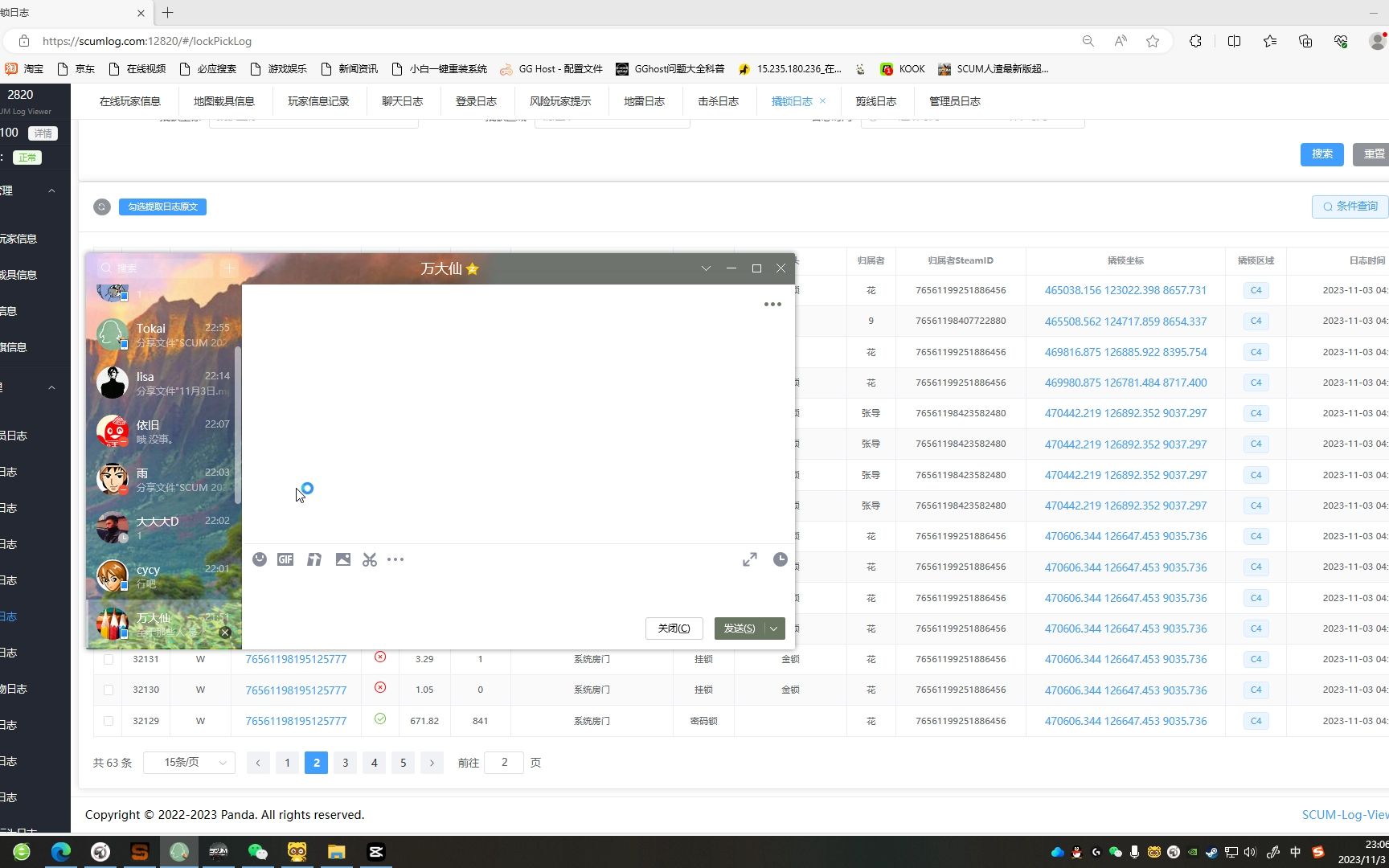This screenshot has height=868, width=1389.
Task: Check the checkbox for log row 32130
Action: point(109,690)
